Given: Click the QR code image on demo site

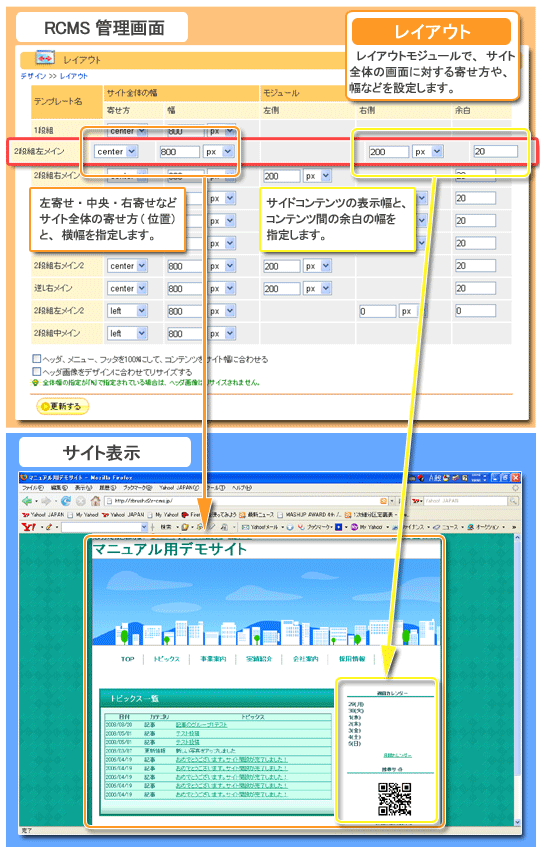Looking at the screenshot, I should coord(394,799).
